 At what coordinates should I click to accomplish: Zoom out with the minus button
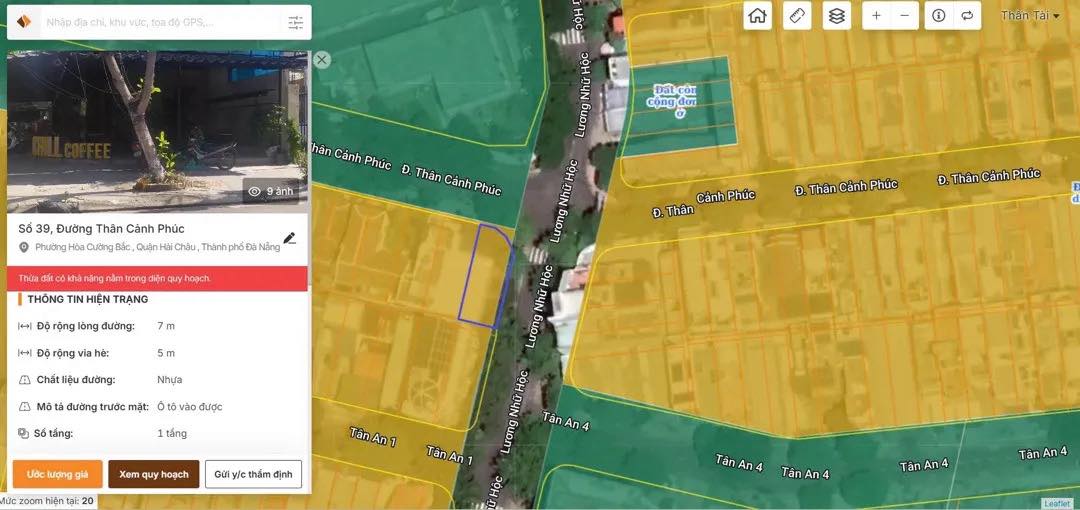pyautogui.click(x=904, y=15)
